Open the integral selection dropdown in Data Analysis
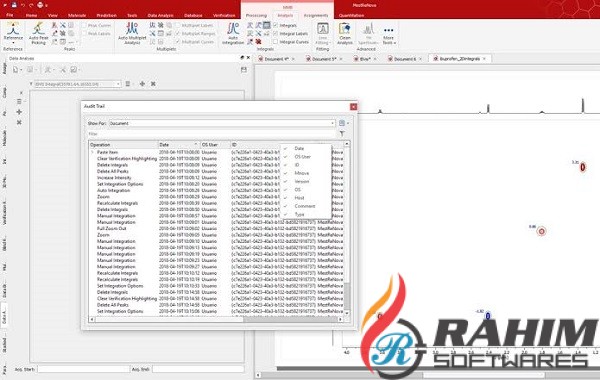Image resolution: width=600 pixels, height=380 pixels. pos(78,83)
